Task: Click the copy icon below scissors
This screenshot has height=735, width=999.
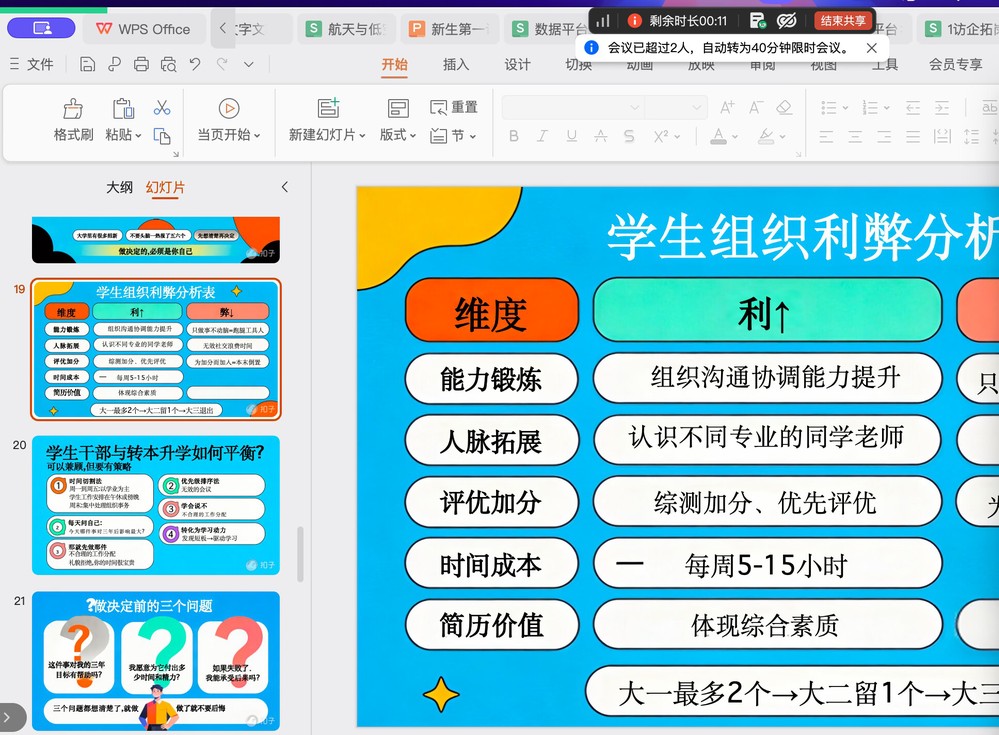Action: [x=162, y=136]
